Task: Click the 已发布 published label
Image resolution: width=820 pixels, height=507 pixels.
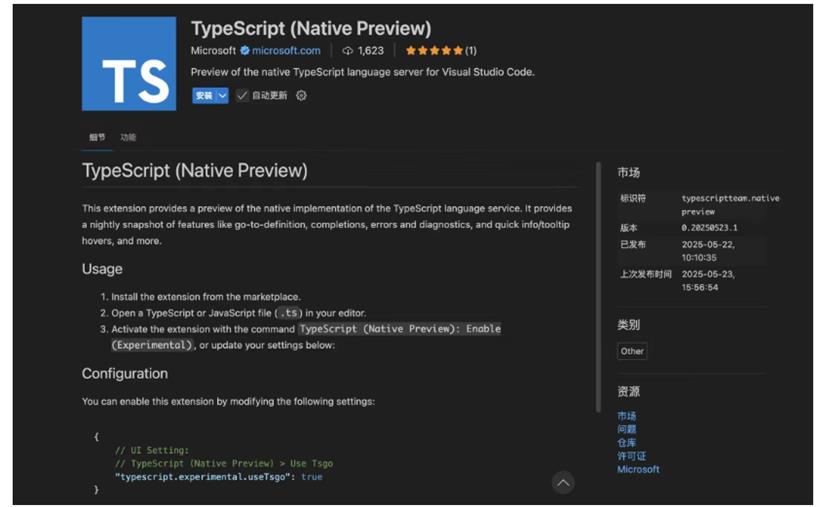Action: (633, 244)
